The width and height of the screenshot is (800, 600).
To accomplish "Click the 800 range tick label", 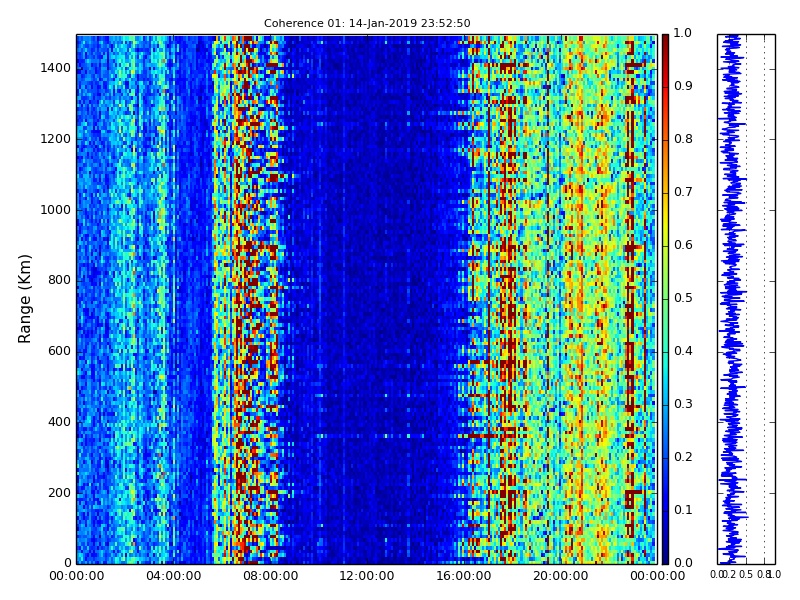I will point(59,280).
